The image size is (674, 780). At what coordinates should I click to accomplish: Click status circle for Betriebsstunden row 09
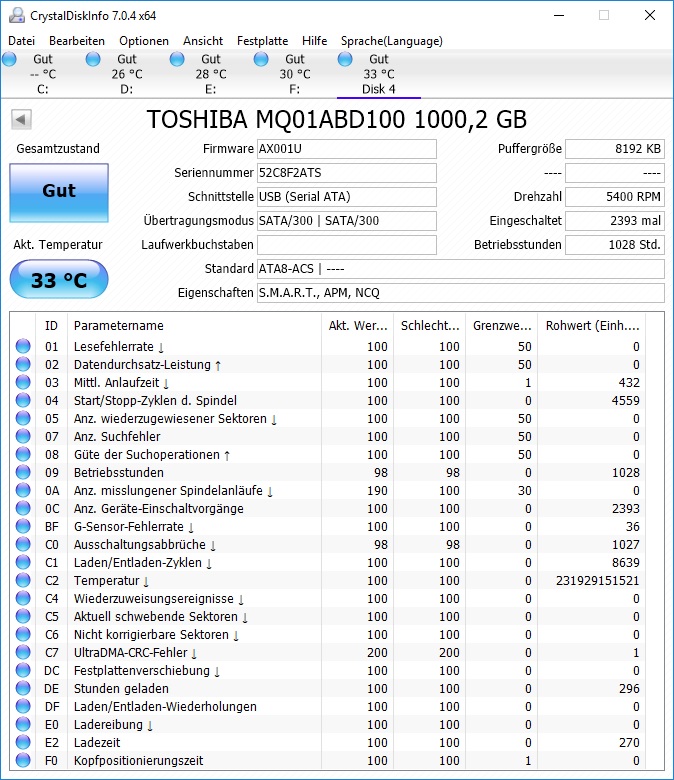click(x=23, y=472)
